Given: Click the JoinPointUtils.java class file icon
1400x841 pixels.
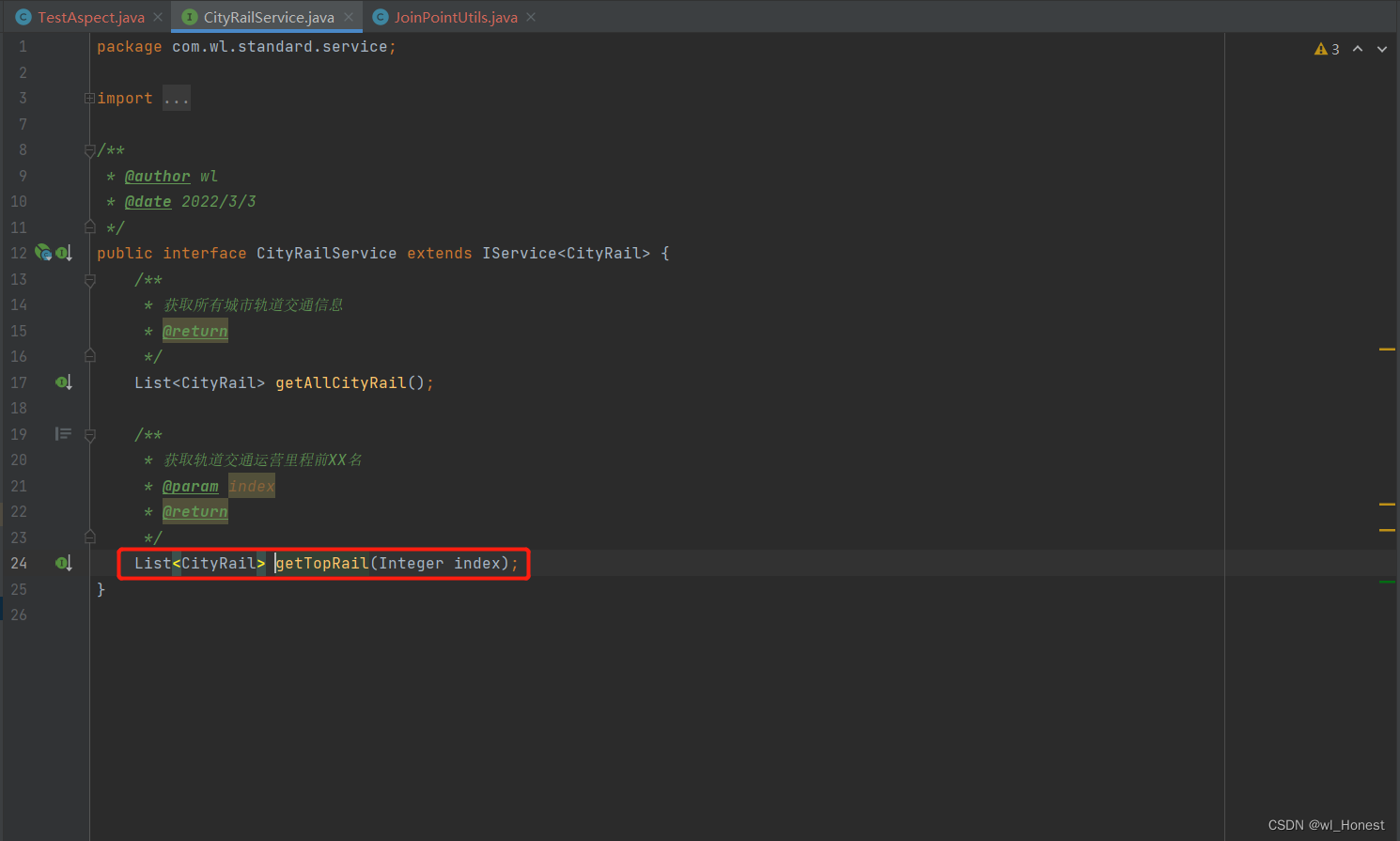Looking at the screenshot, I should (381, 17).
